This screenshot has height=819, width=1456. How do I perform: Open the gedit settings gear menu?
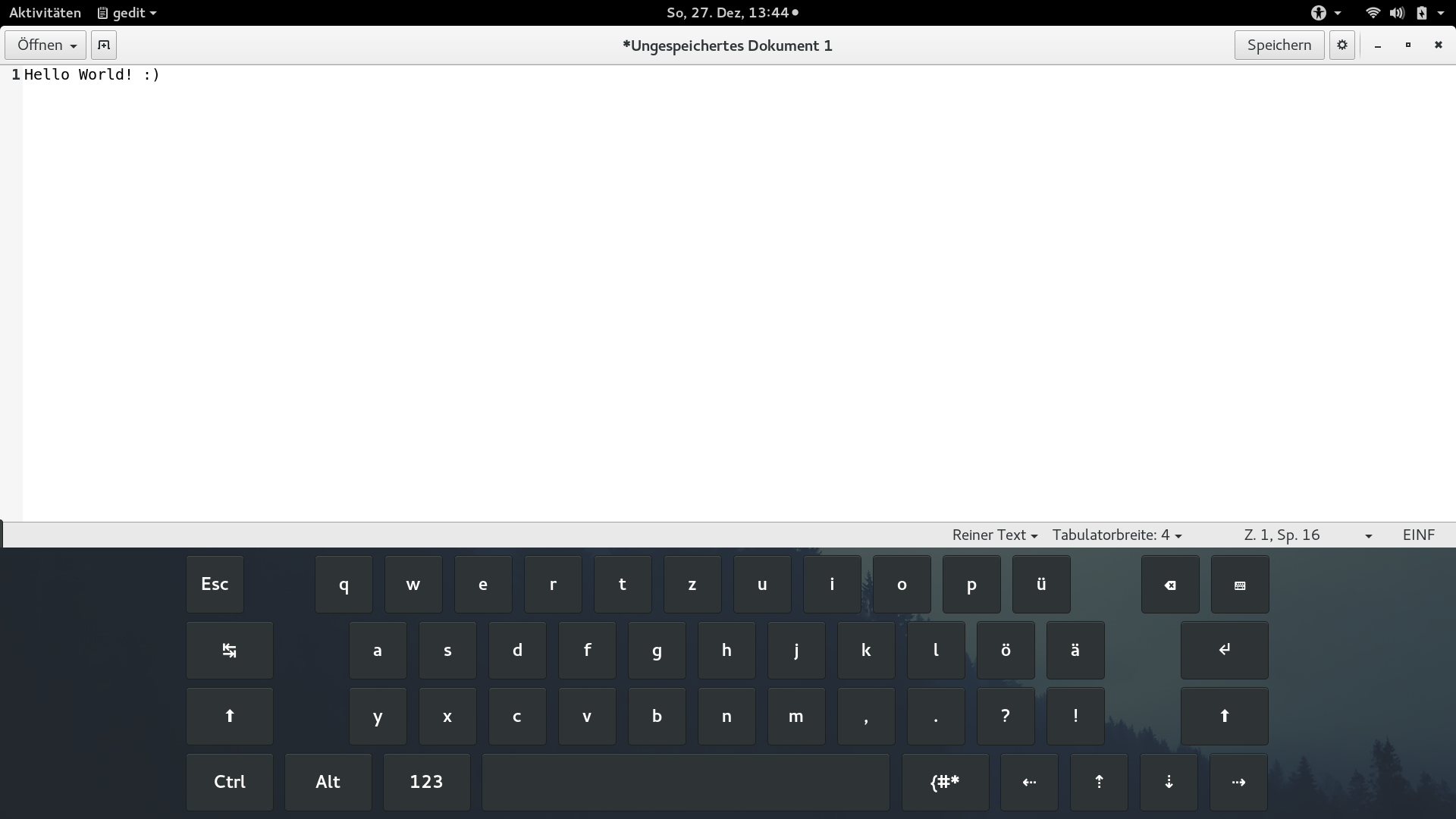pyautogui.click(x=1341, y=45)
